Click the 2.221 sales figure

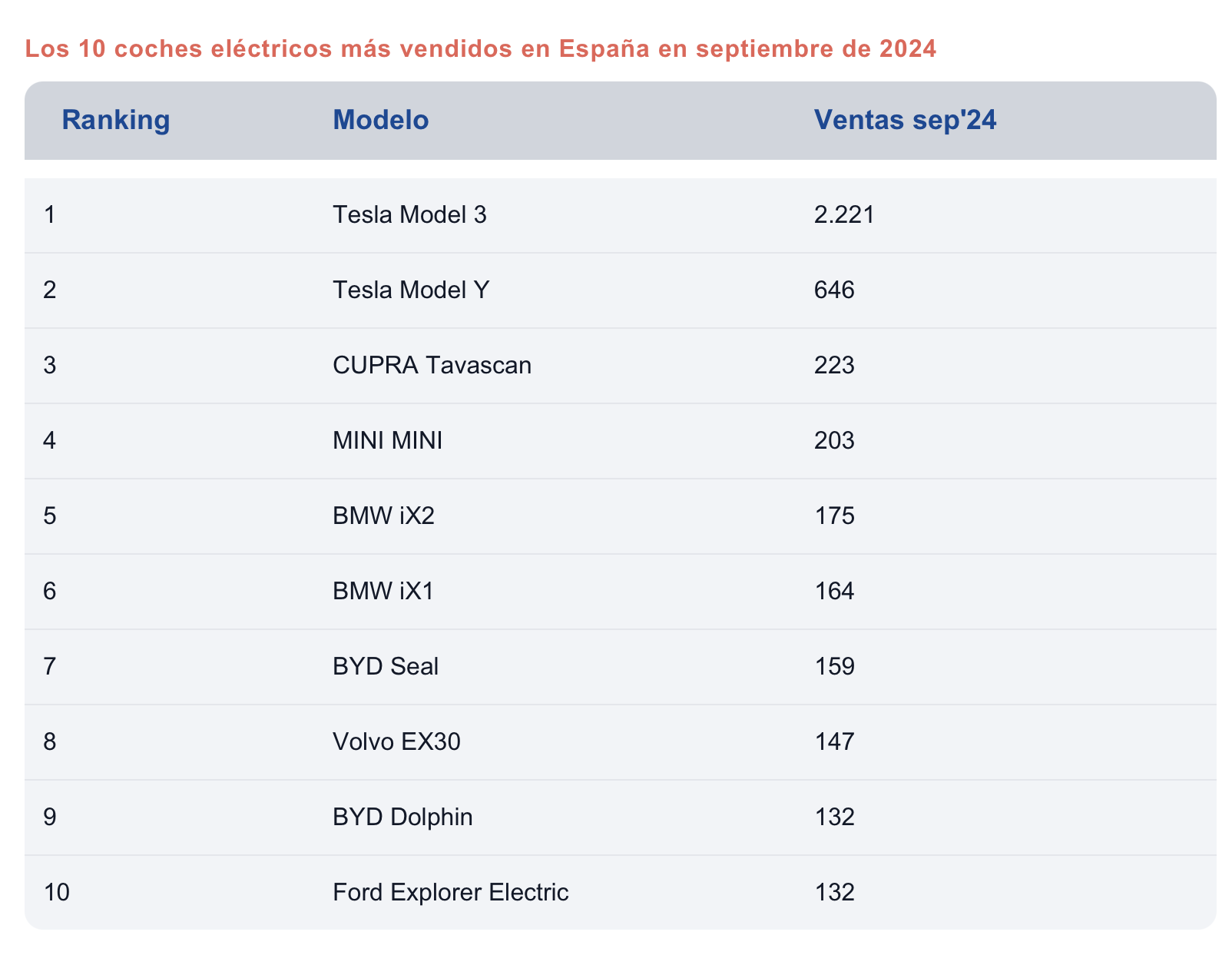pos(844,215)
